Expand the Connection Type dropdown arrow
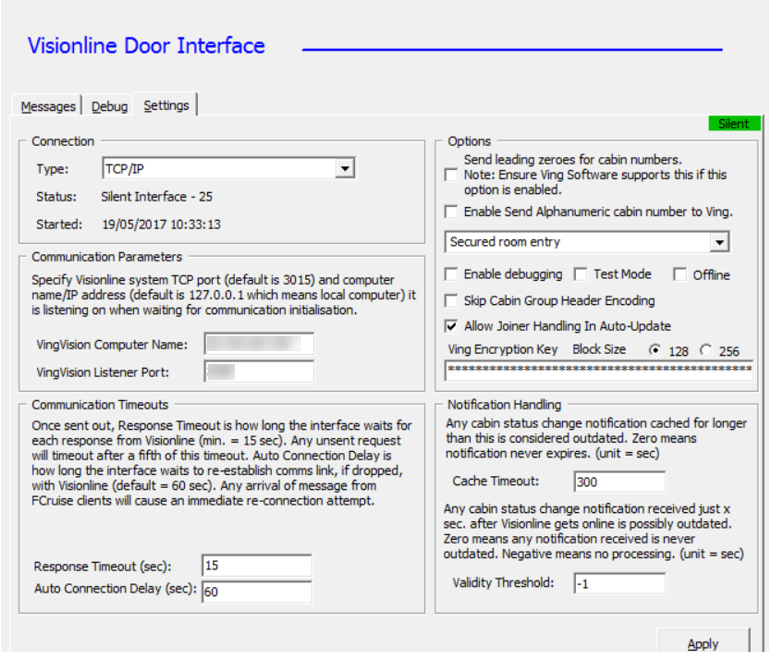The height and width of the screenshot is (652, 769). point(345,168)
